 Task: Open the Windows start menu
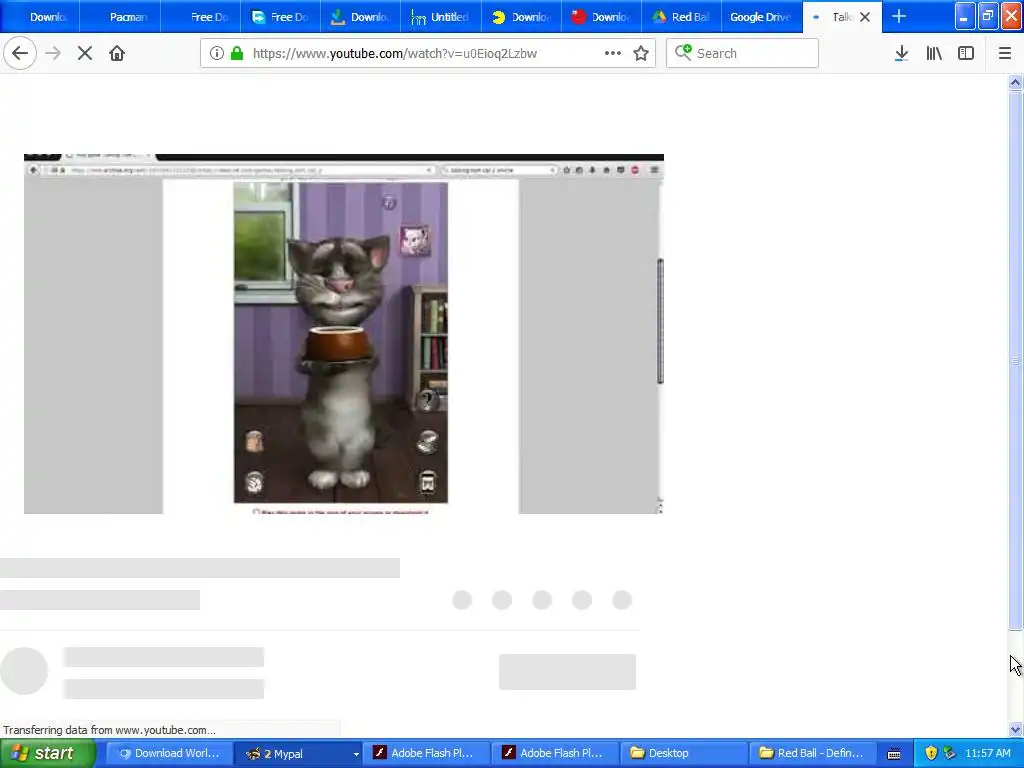(47, 753)
